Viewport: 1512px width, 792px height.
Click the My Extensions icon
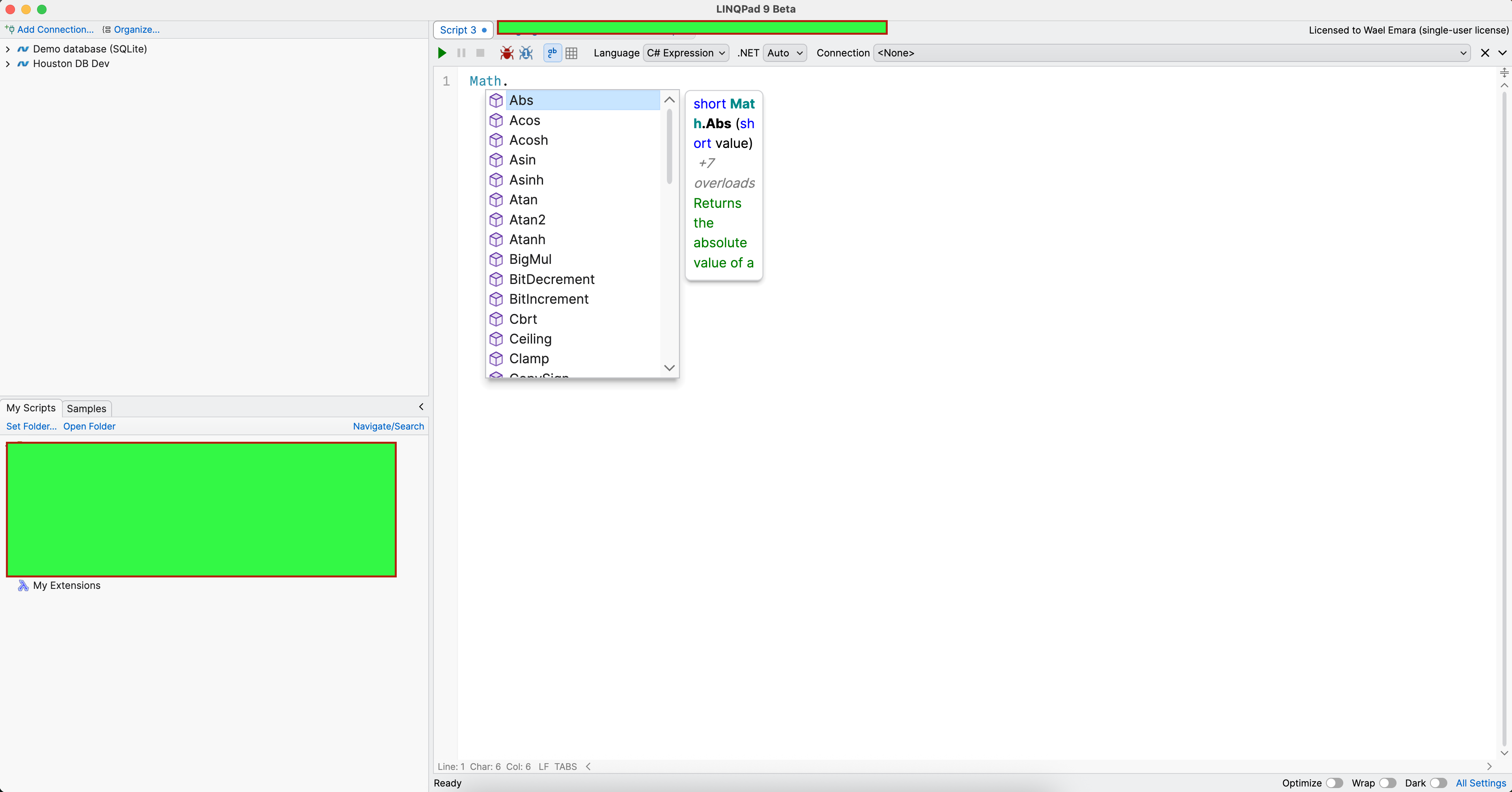(23, 585)
